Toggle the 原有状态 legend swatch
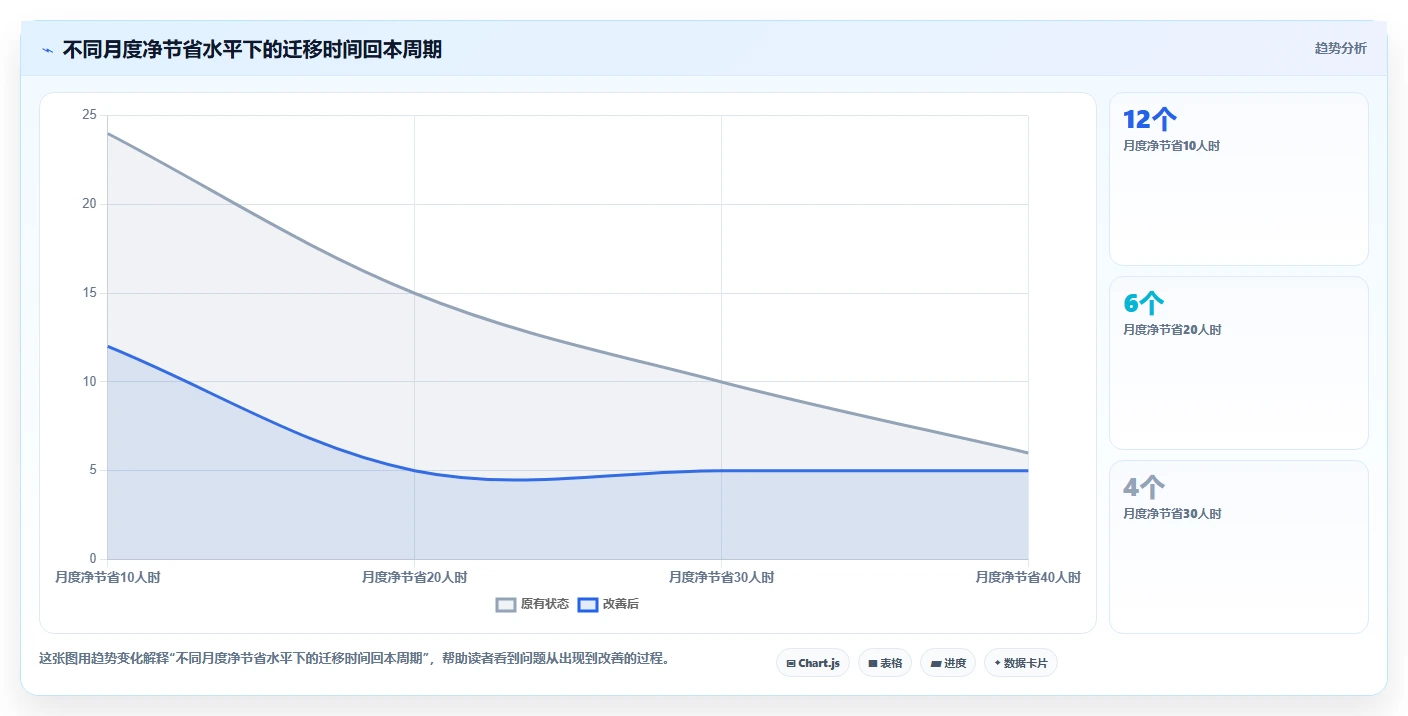This screenshot has height=716, width=1408. tap(506, 604)
